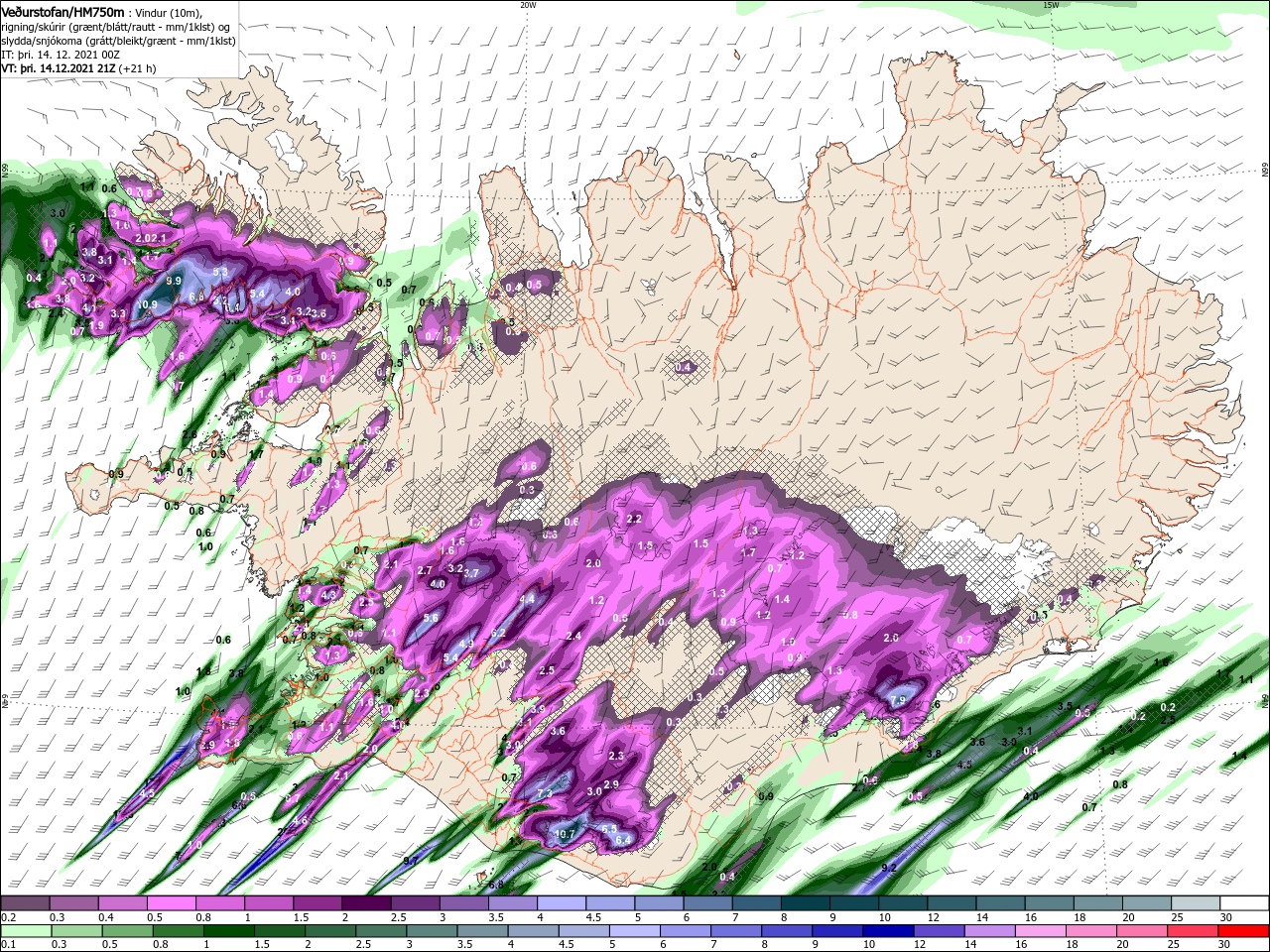
Task: Click the 10.9 snowfall value in the Westfjords
Action: click(x=147, y=304)
